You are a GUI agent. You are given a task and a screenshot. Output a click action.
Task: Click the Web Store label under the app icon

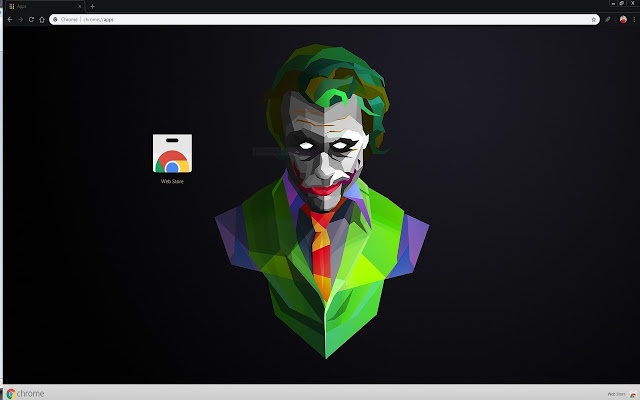click(x=172, y=181)
